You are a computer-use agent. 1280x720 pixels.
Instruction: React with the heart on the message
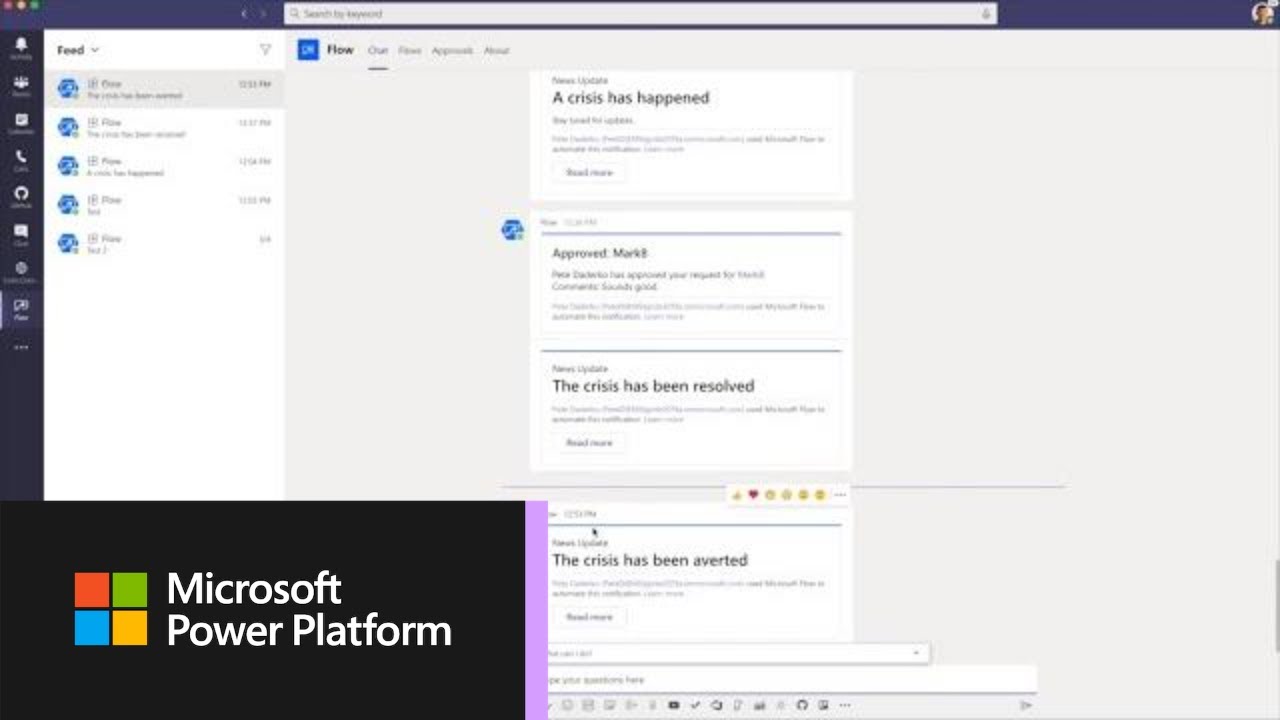pos(753,494)
